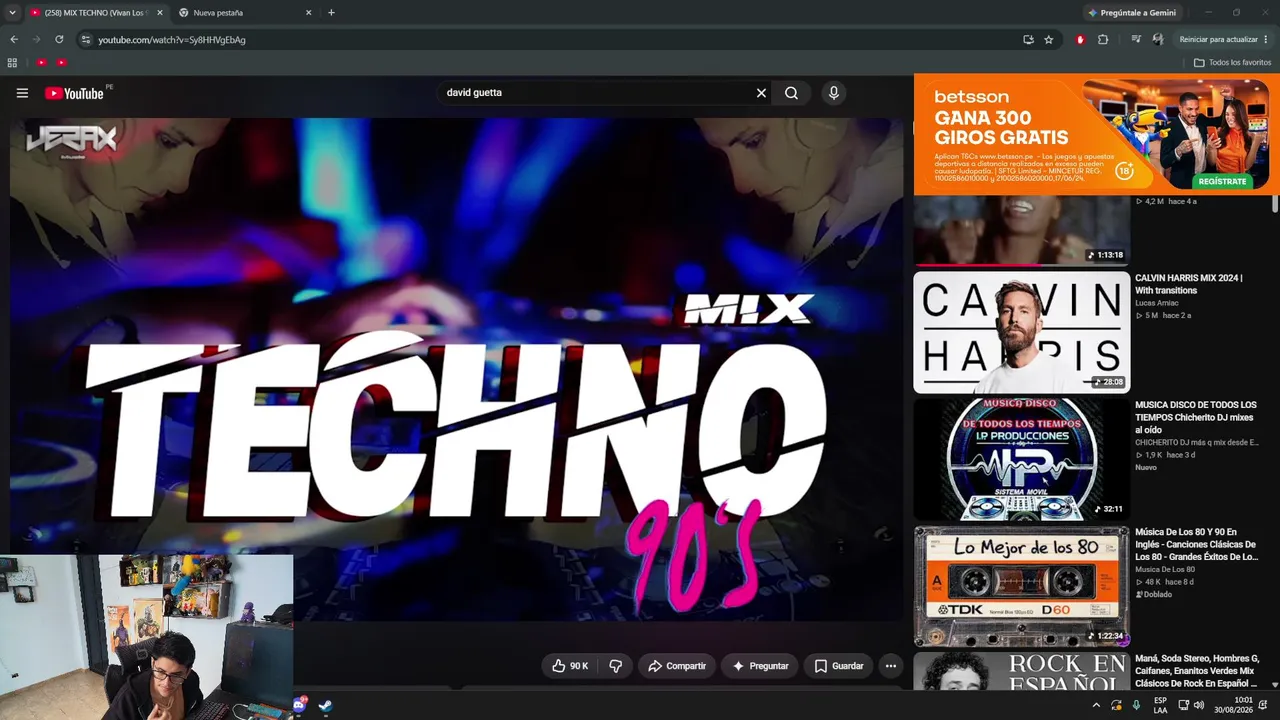Open the CALVIN HARRIS MIX 2024 thumbnail
Screen dimensions: 1280x720
click(1021, 332)
